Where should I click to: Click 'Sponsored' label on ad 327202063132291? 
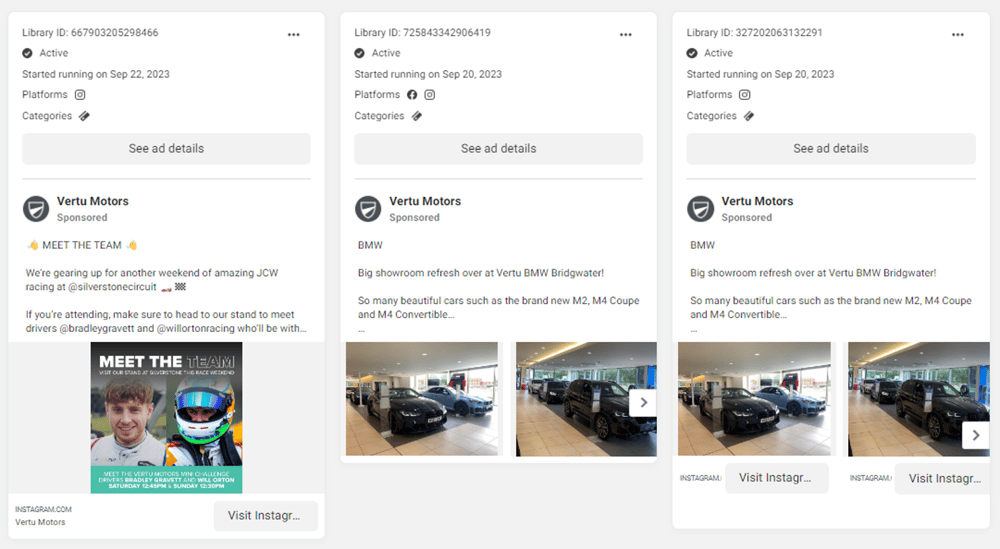747,217
